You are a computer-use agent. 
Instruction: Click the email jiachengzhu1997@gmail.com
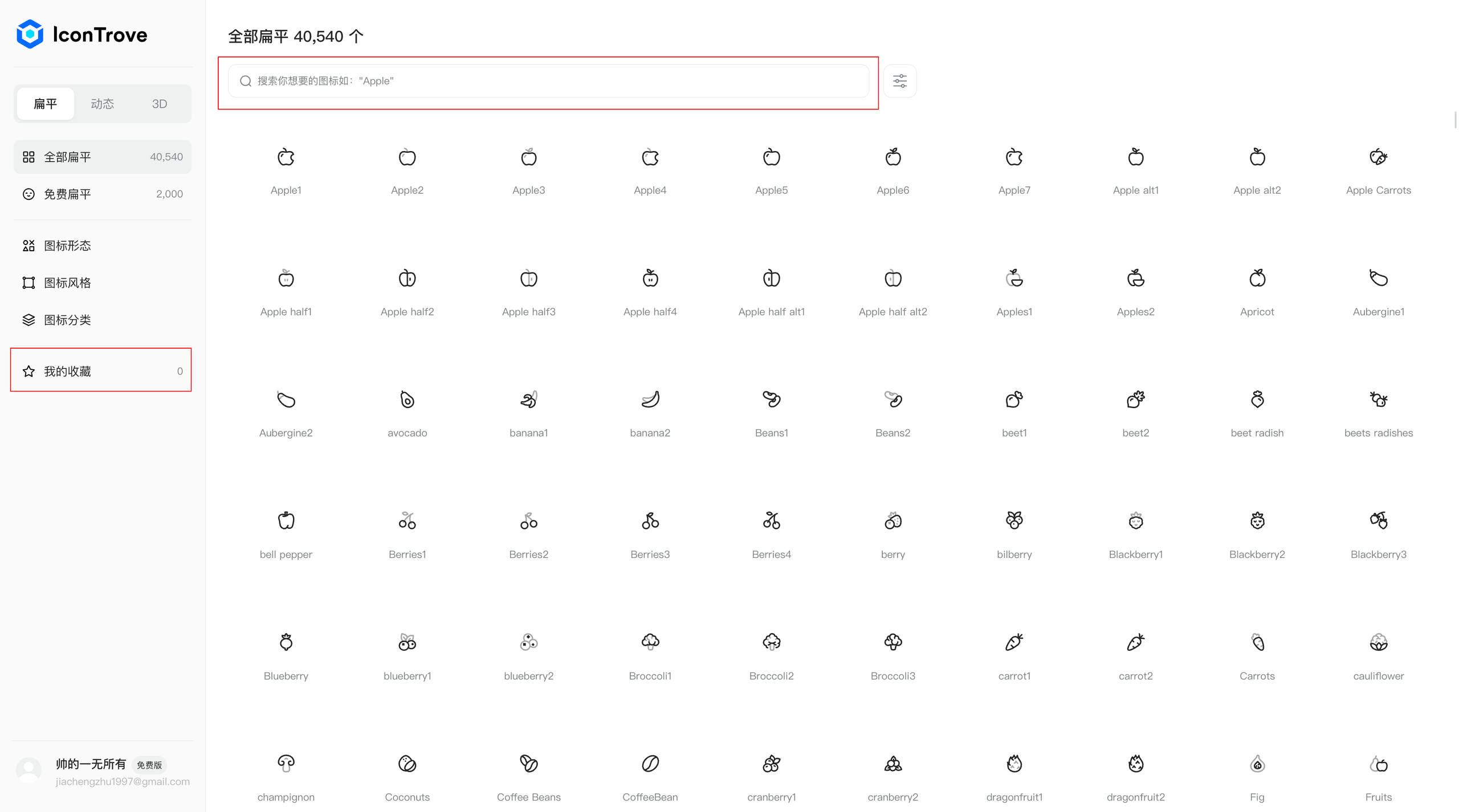(123, 781)
